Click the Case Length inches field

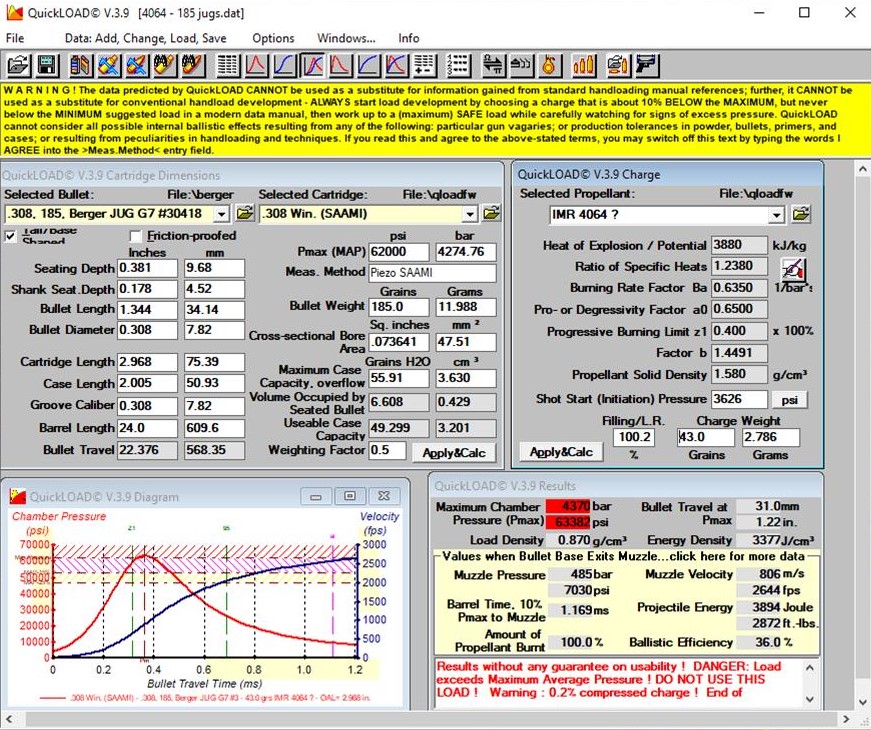pos(148,383)
